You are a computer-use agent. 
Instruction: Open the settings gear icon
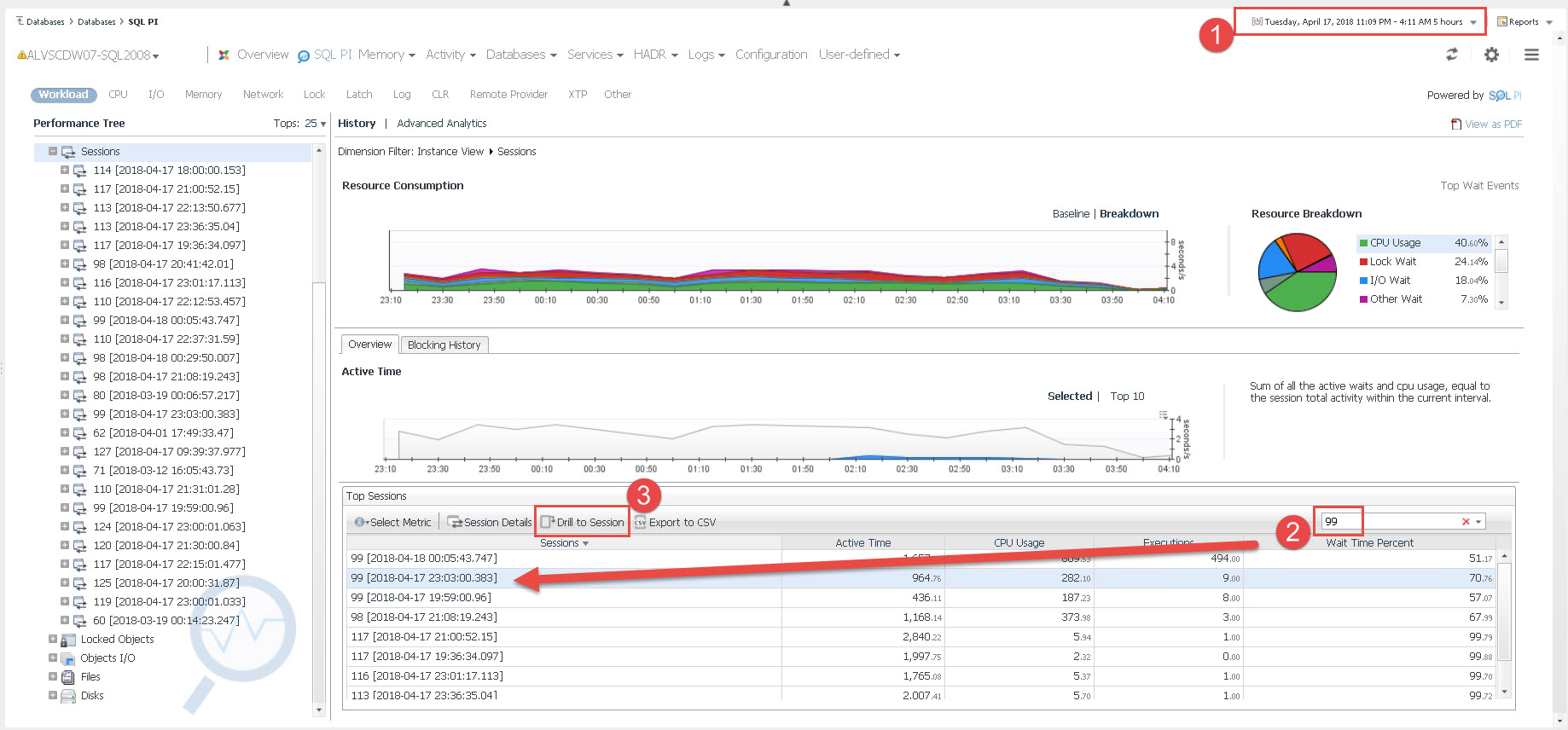coord(1491,55)
